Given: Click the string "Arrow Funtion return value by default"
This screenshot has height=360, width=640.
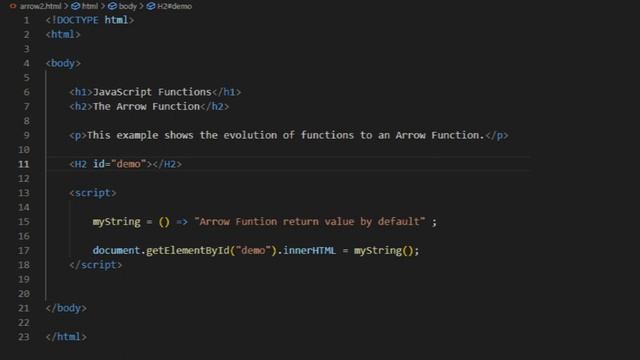Looking at the screenshot, I should (310, 222).
